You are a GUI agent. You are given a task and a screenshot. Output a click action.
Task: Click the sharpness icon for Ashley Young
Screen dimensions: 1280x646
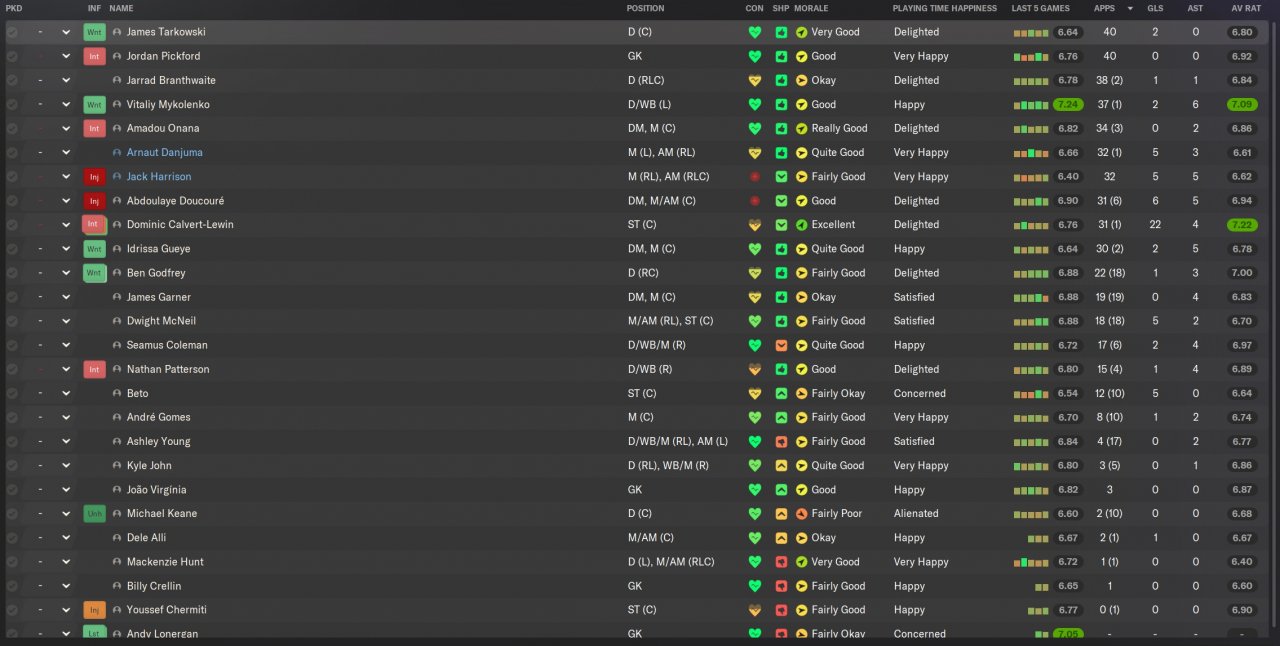tap(781, 442)
